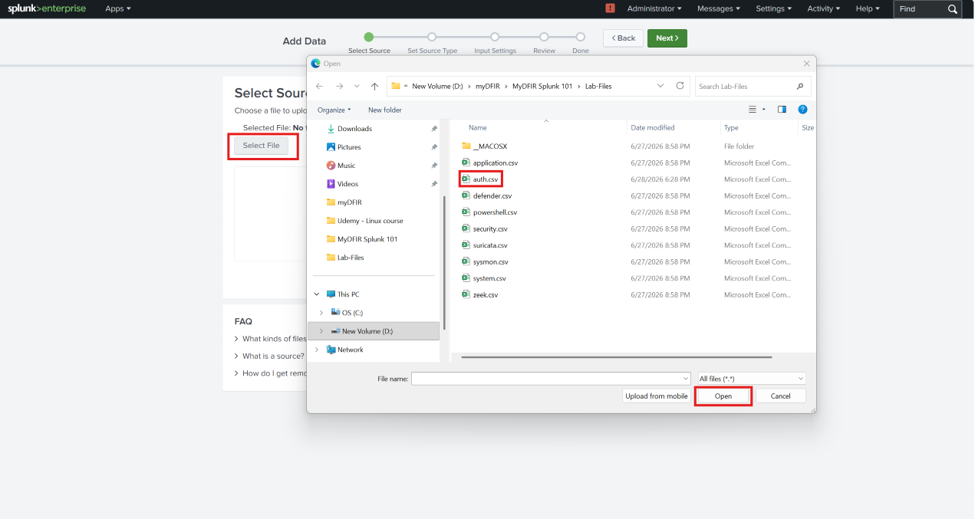Click the Splunk Find search magnifier icon
Image resolution: width=975 pixels, height=519 pixels.
[952, 9]
